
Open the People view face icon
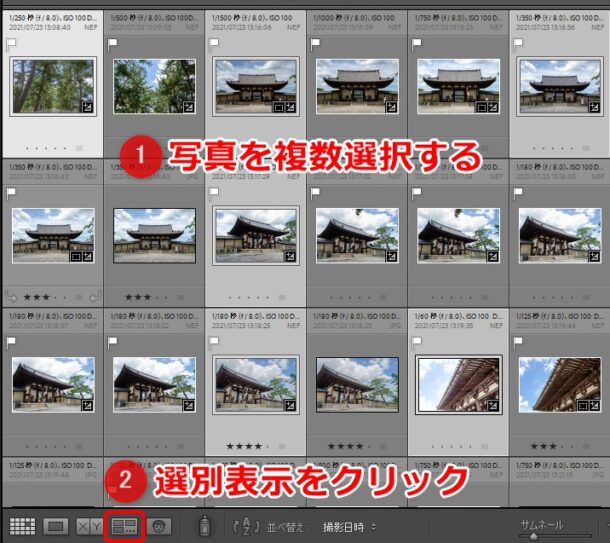[x=158, y=525]
